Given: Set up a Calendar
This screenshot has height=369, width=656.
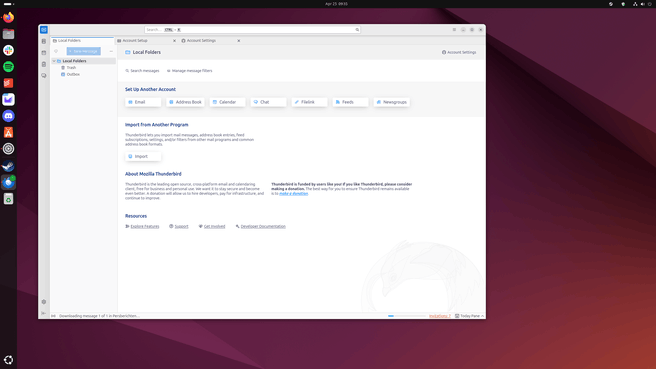Looking at the screenshot, I should click(x=227, y=102).
